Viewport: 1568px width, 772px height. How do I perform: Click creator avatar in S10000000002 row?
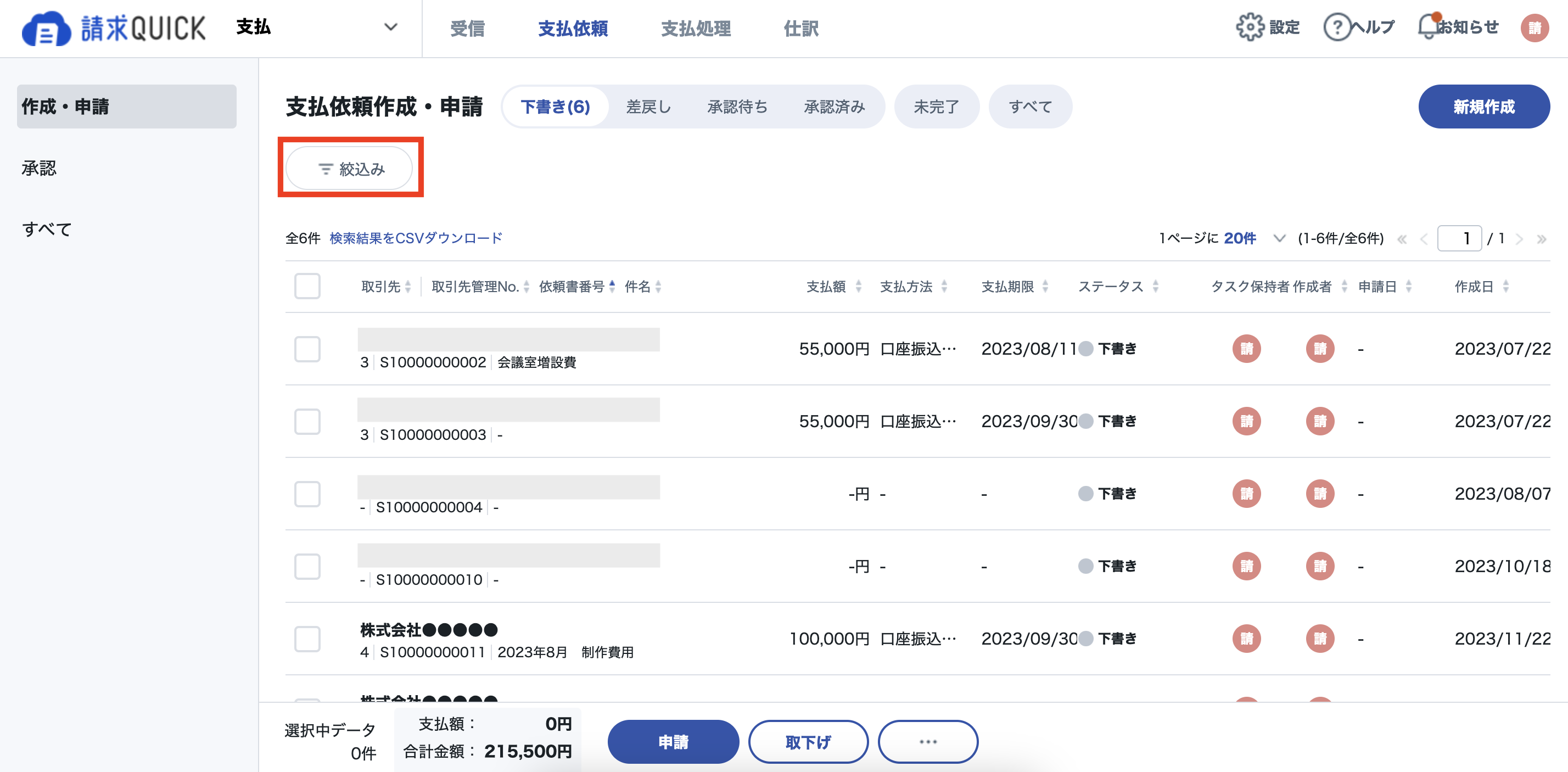tap(1320, 349)
